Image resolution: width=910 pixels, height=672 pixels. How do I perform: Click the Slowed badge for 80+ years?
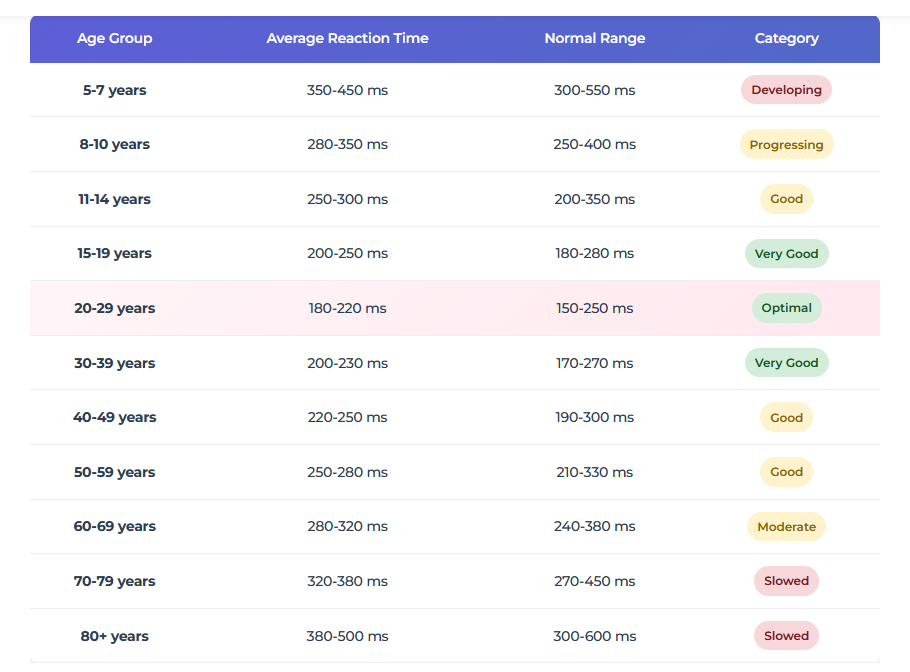(786, 635)
